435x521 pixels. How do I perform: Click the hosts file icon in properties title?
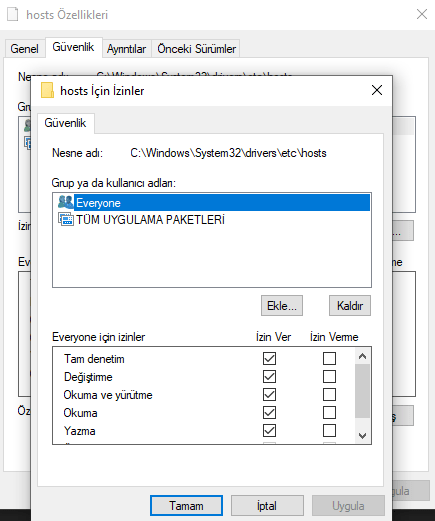click(x=13, y=14)
